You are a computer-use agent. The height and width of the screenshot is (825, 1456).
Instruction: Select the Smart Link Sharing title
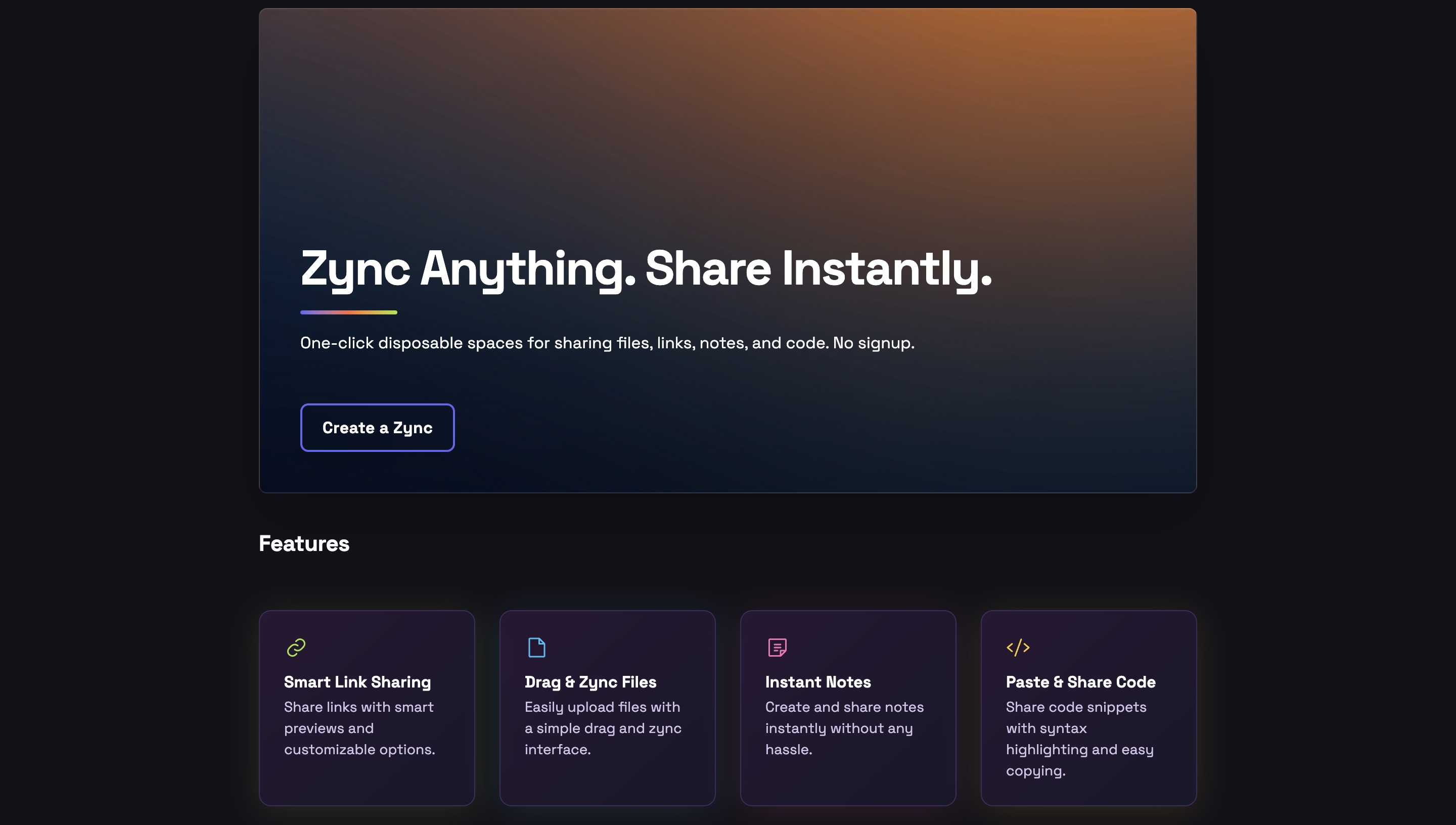tap(357, 681)
